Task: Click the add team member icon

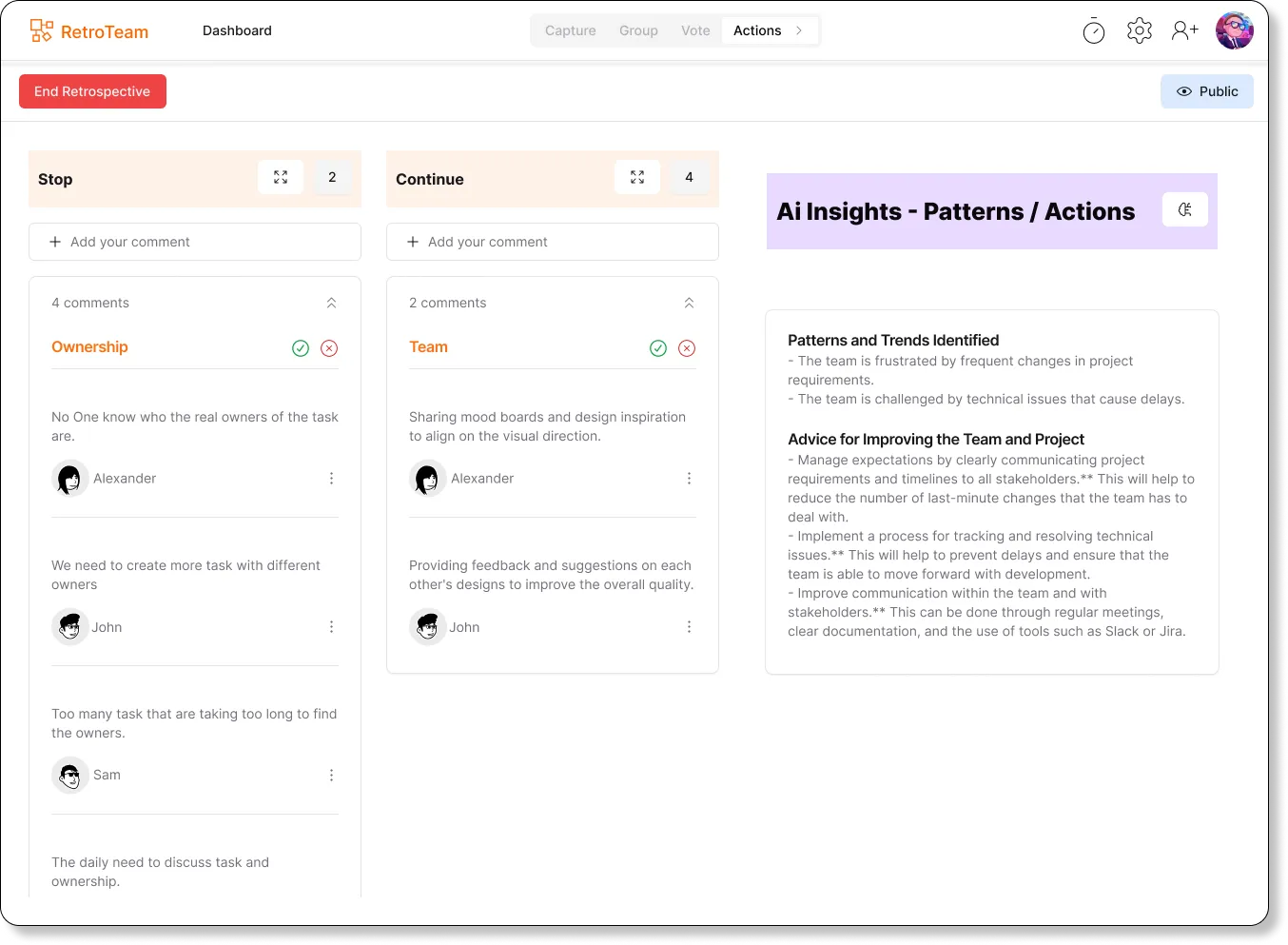Action: pos(1185,31)
